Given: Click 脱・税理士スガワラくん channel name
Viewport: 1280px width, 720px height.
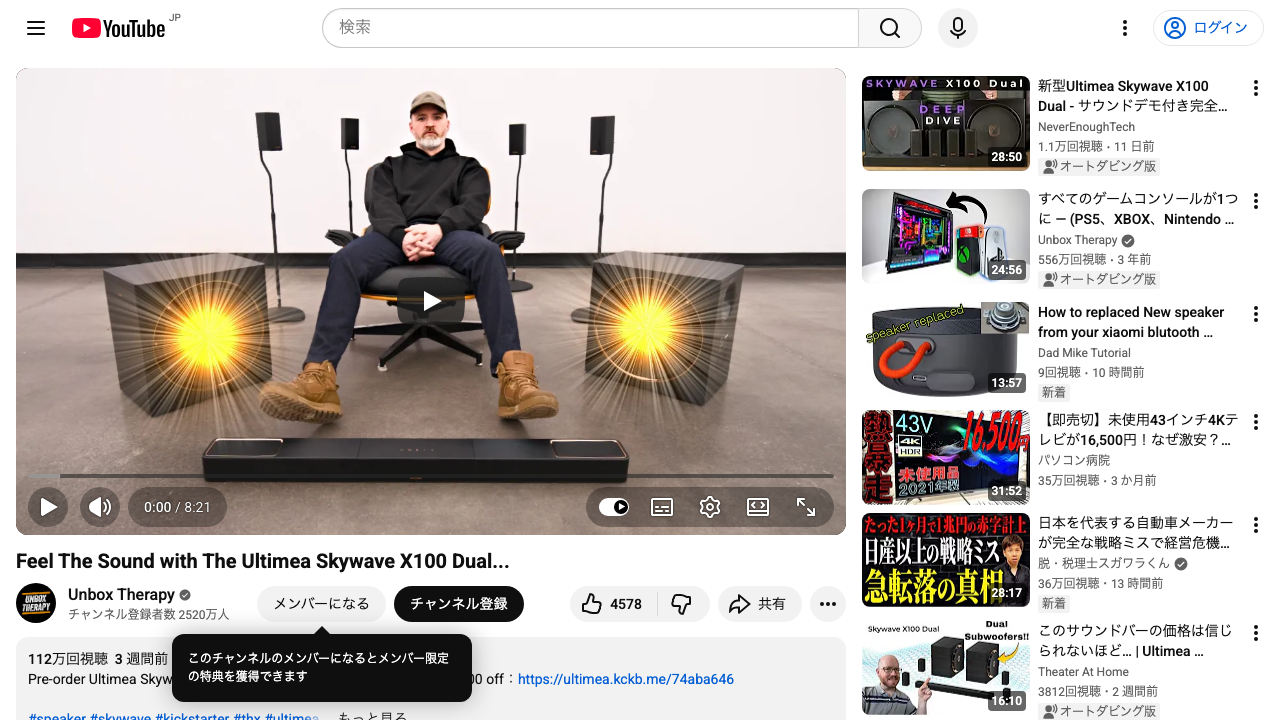Looking at the screenshot, I should click(x=1104, y=564).
